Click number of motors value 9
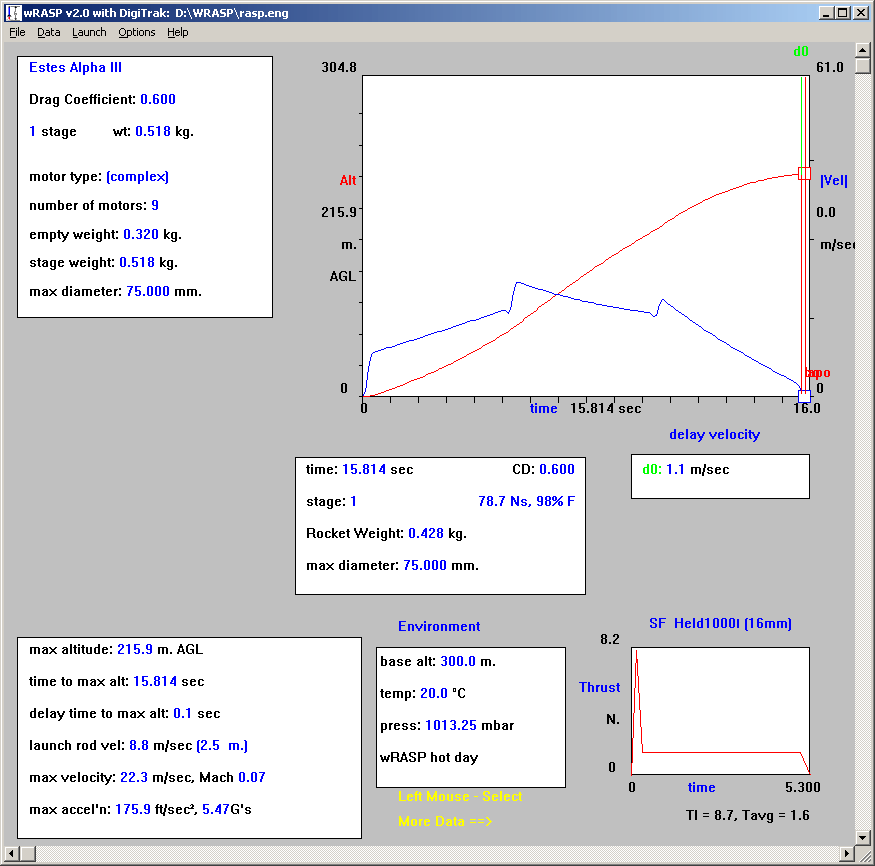Screen dimensions: 875x866 tap(155, 205)
